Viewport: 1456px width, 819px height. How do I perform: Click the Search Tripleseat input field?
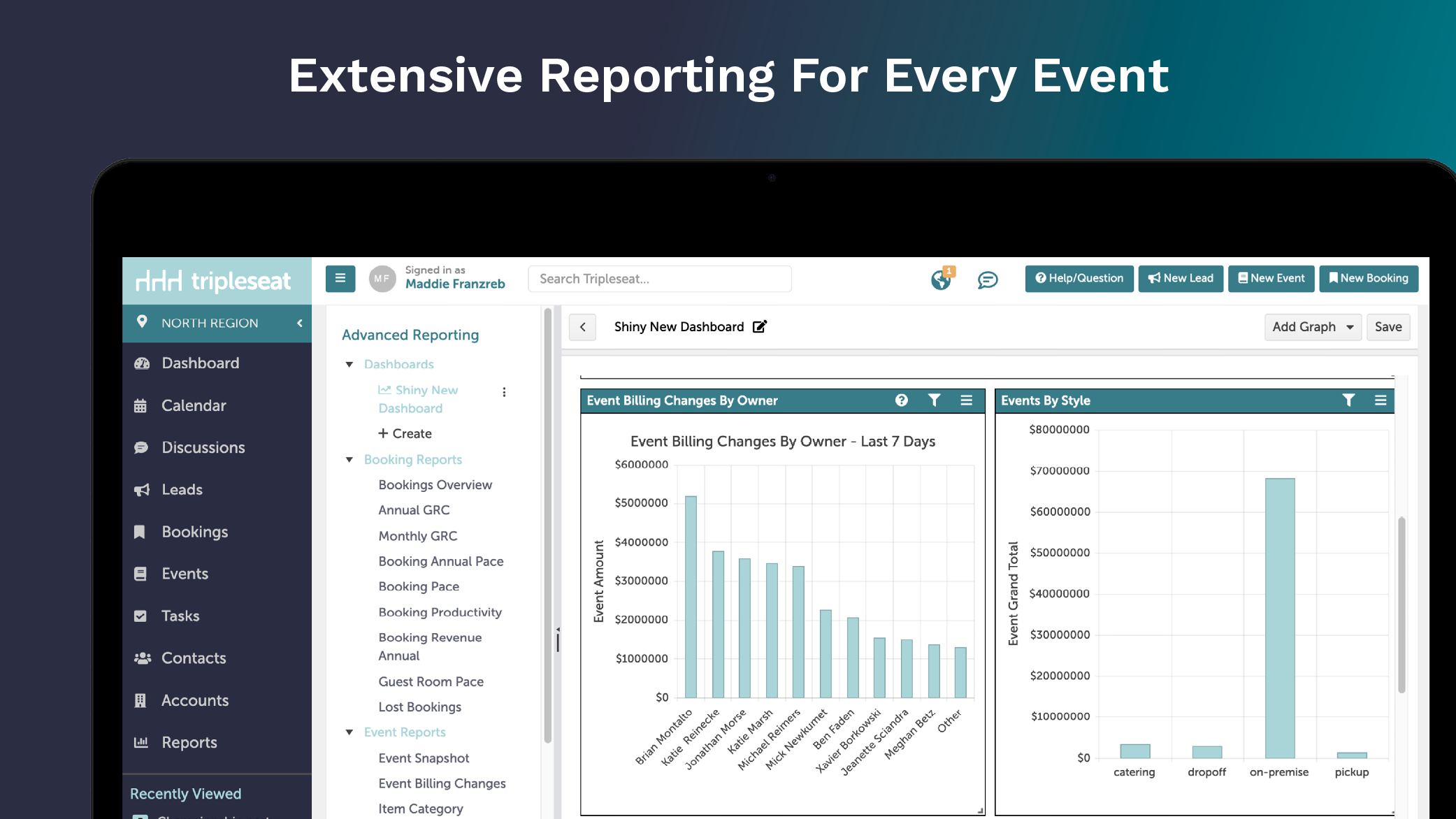tap(659, 279)
